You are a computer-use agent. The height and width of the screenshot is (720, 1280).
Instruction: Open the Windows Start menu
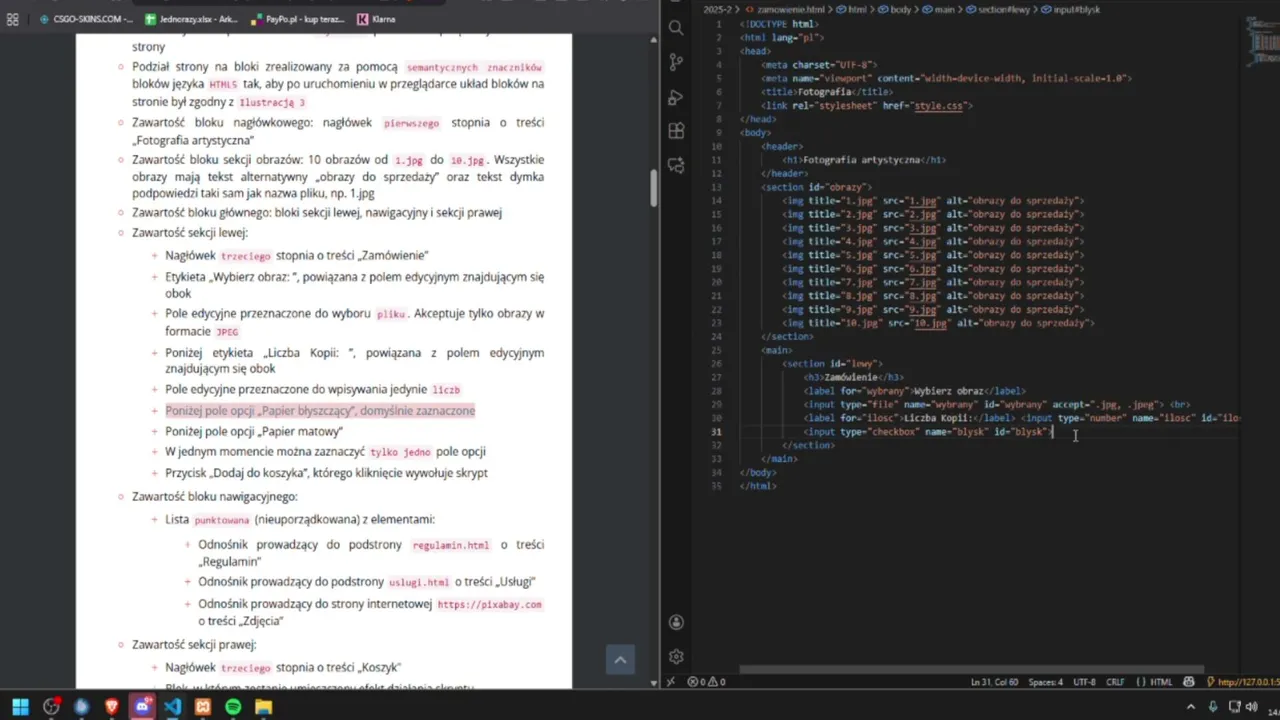(20, 707)
